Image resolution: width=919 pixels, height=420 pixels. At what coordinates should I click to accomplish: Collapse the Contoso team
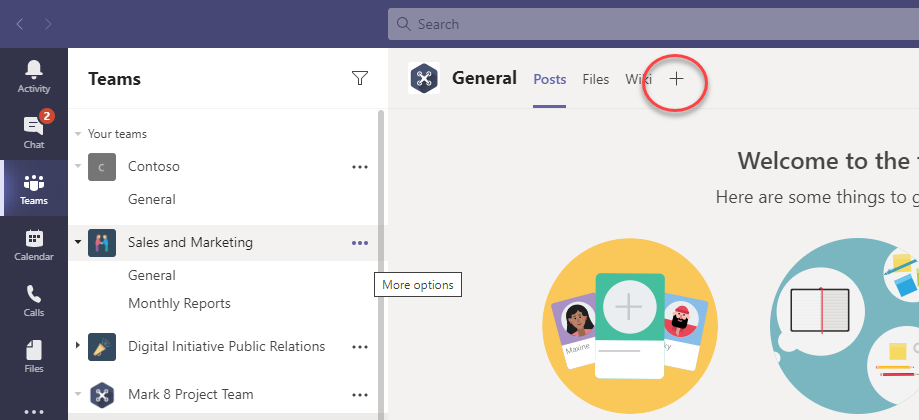pos(78,166)
